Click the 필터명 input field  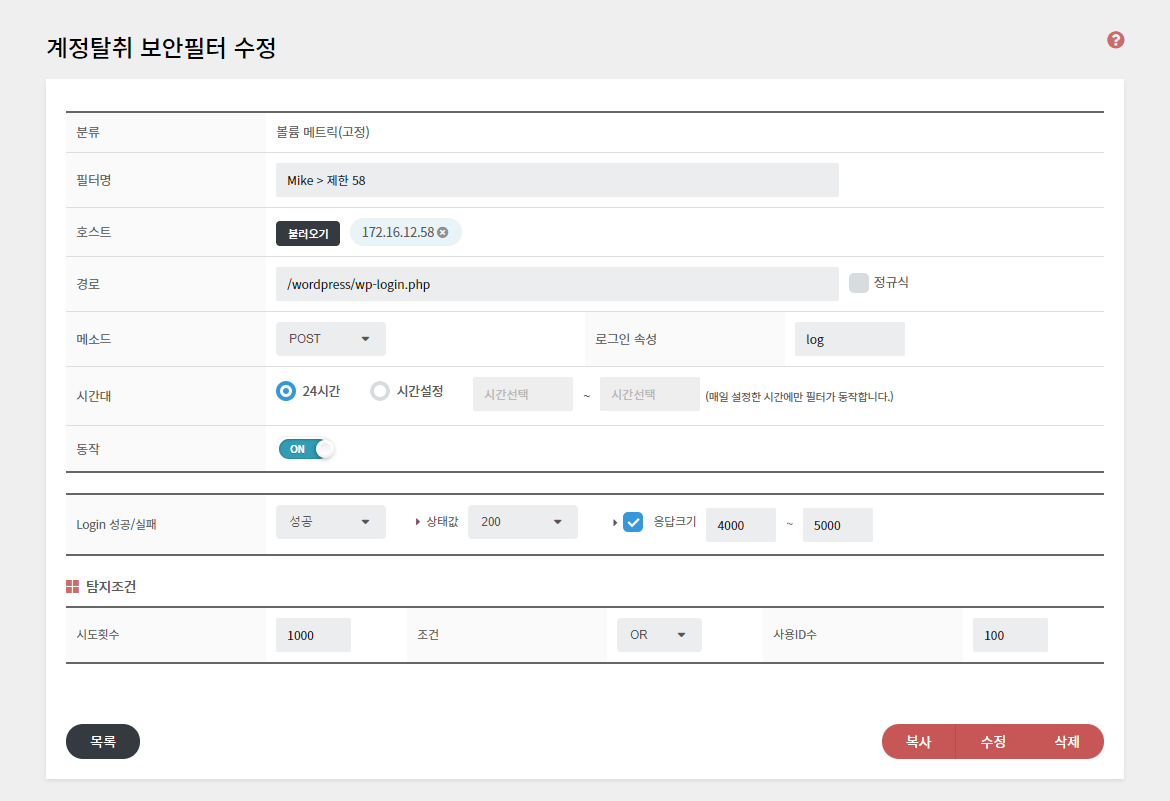557,180
